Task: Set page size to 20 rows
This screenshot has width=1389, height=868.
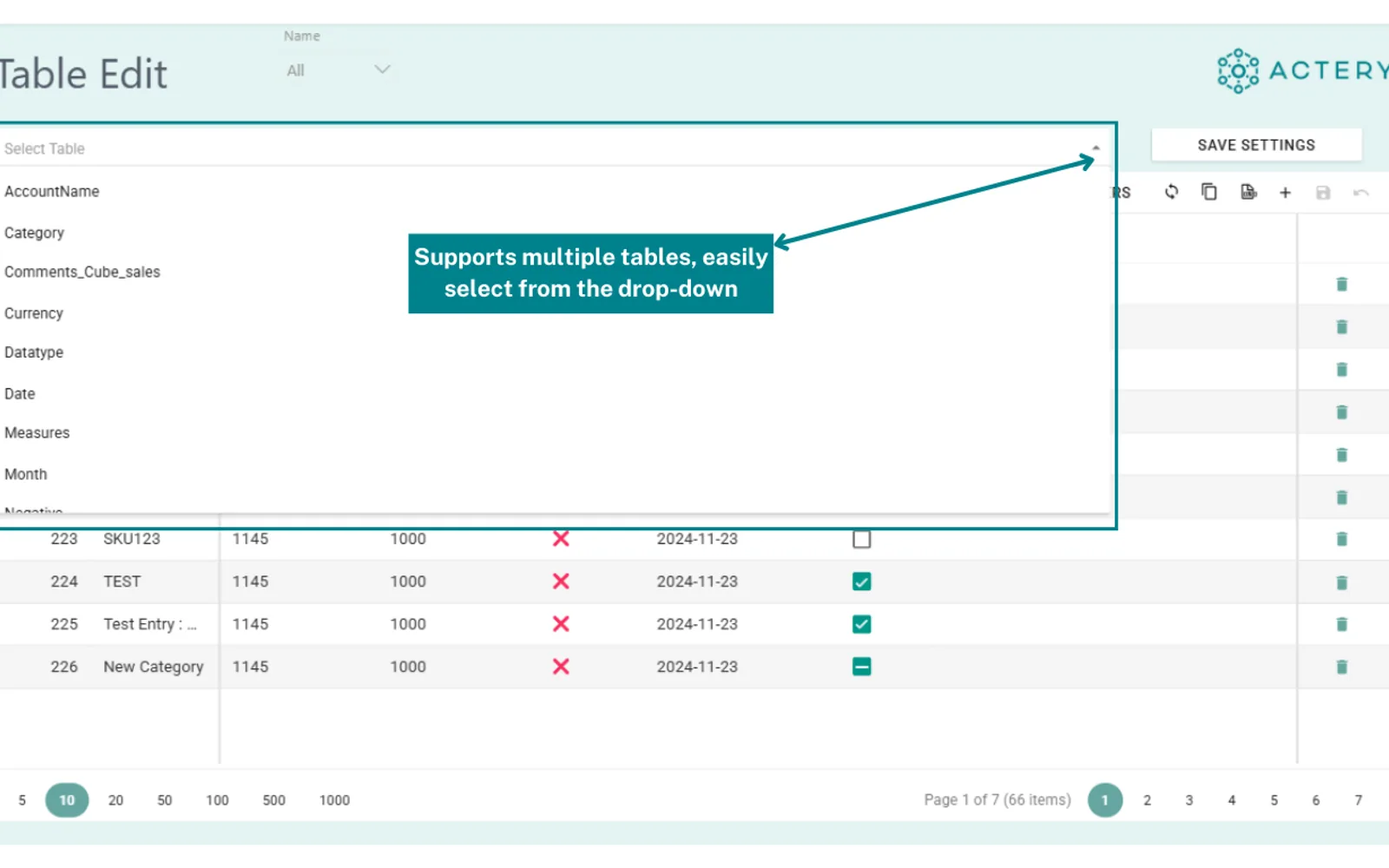Action: tap(115, 800)
